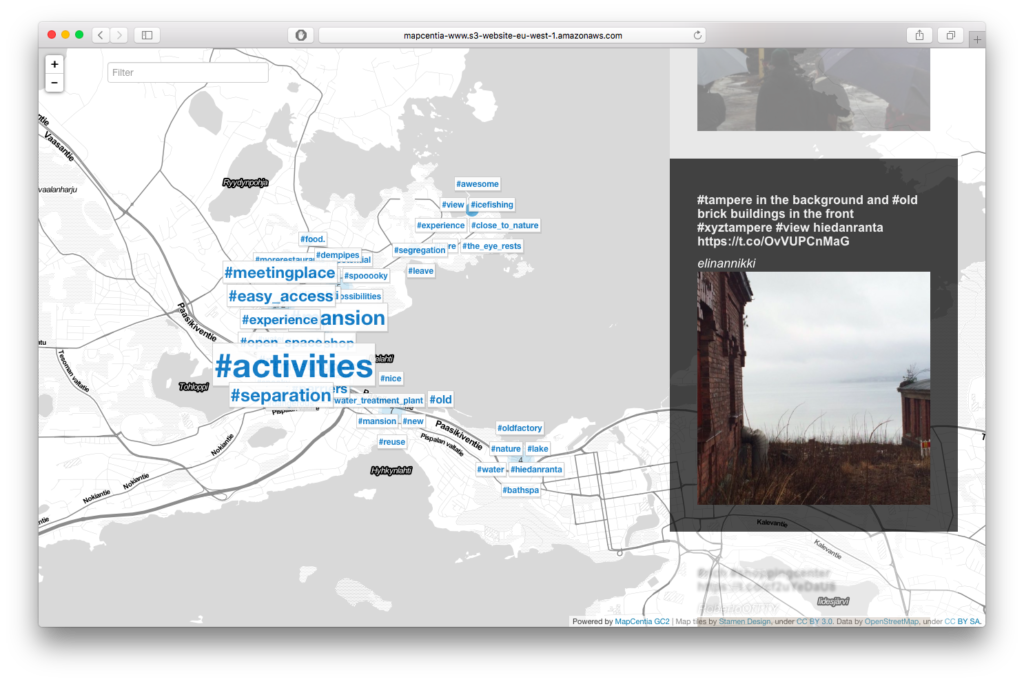1024x682 pixels.
Task: Show the Safari sidebar
Action: point(147,35)
